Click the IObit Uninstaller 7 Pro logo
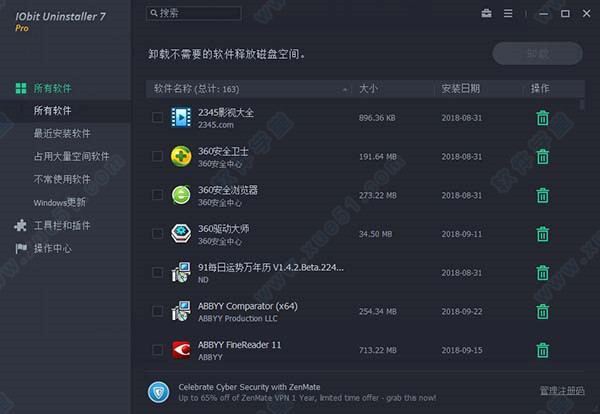 coord(60,21)
